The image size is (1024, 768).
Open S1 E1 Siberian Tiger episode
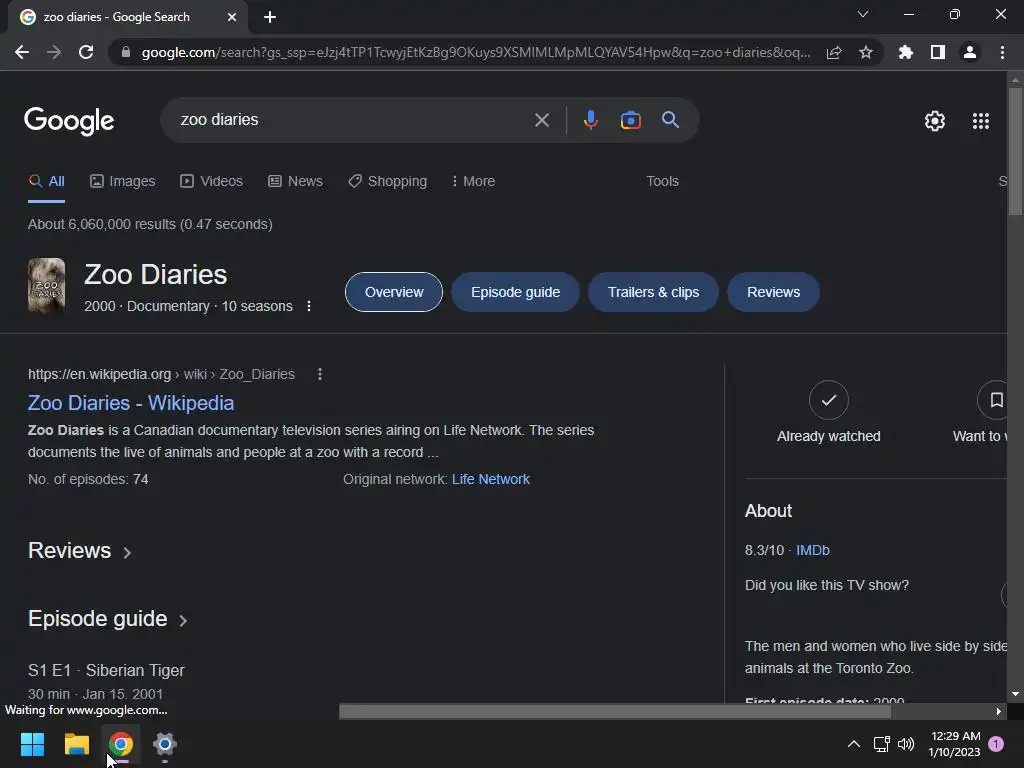pos(106,671)
